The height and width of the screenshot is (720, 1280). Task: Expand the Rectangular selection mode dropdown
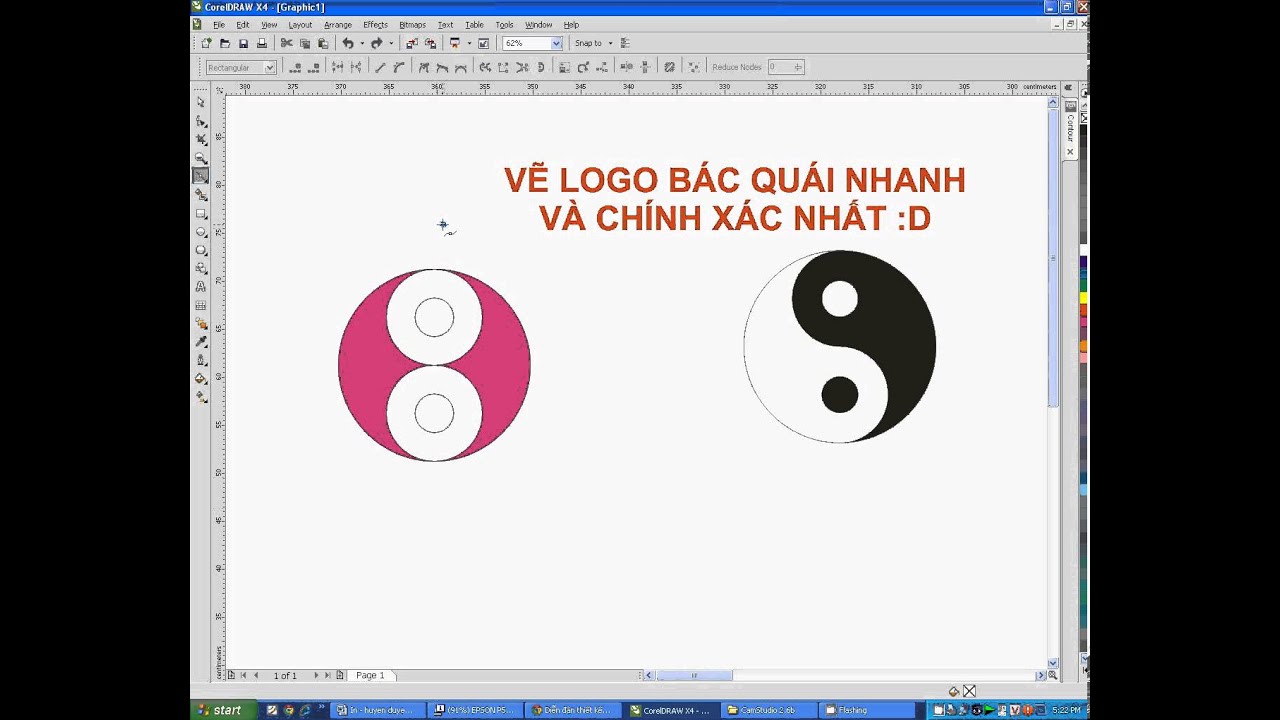tap(269, 67)
